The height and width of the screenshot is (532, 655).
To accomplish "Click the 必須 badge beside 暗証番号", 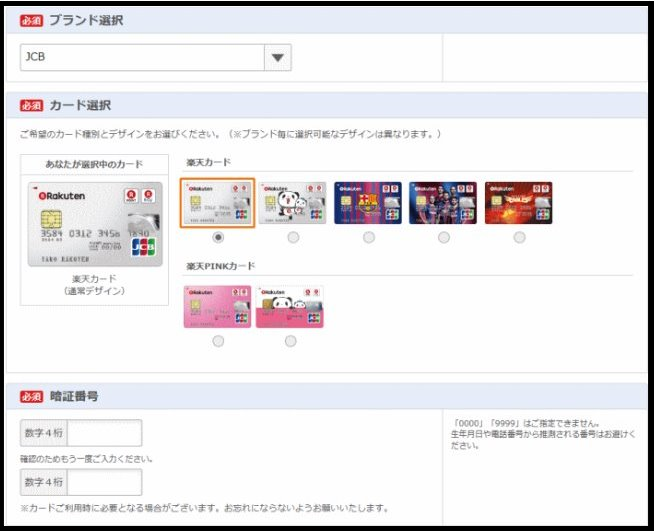I will point(31,396).
